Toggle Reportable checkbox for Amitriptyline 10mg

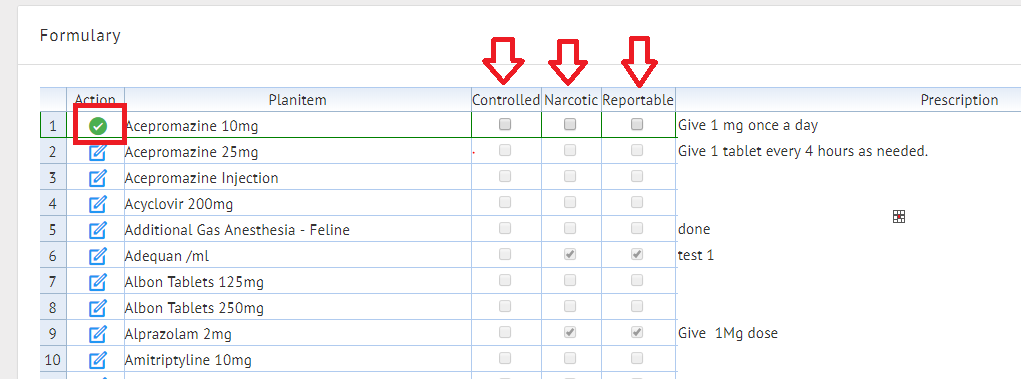637,358
